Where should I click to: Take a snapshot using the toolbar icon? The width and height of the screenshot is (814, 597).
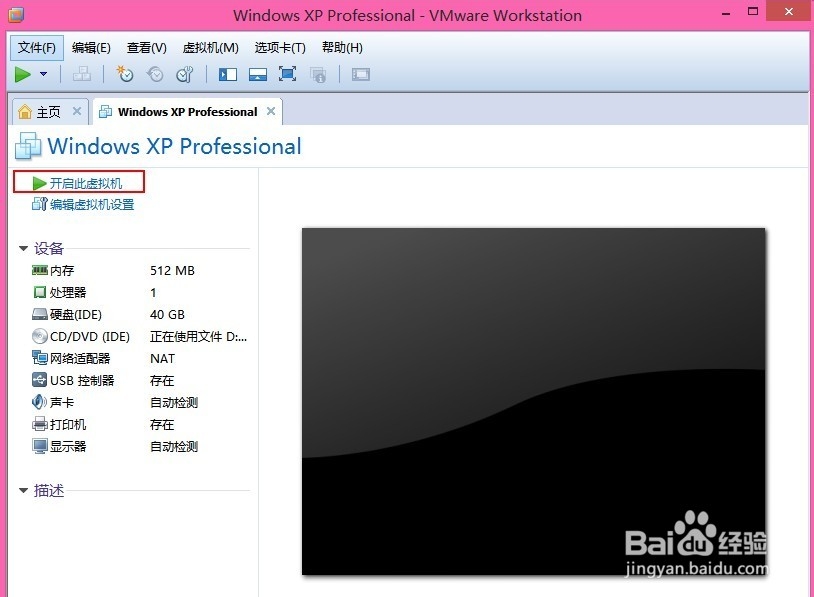tap(125, 74)
